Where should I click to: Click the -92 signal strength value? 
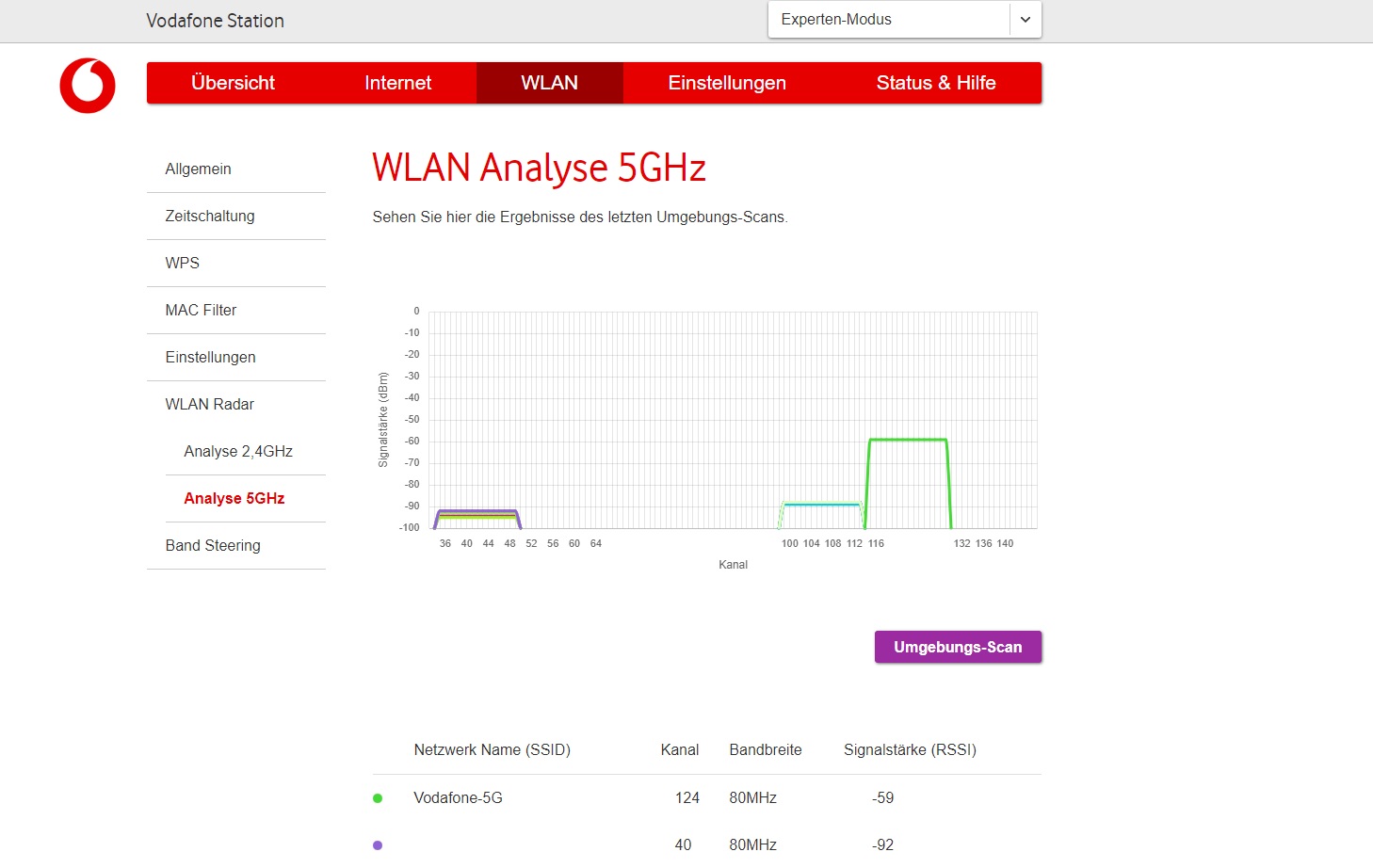(882, 845)
